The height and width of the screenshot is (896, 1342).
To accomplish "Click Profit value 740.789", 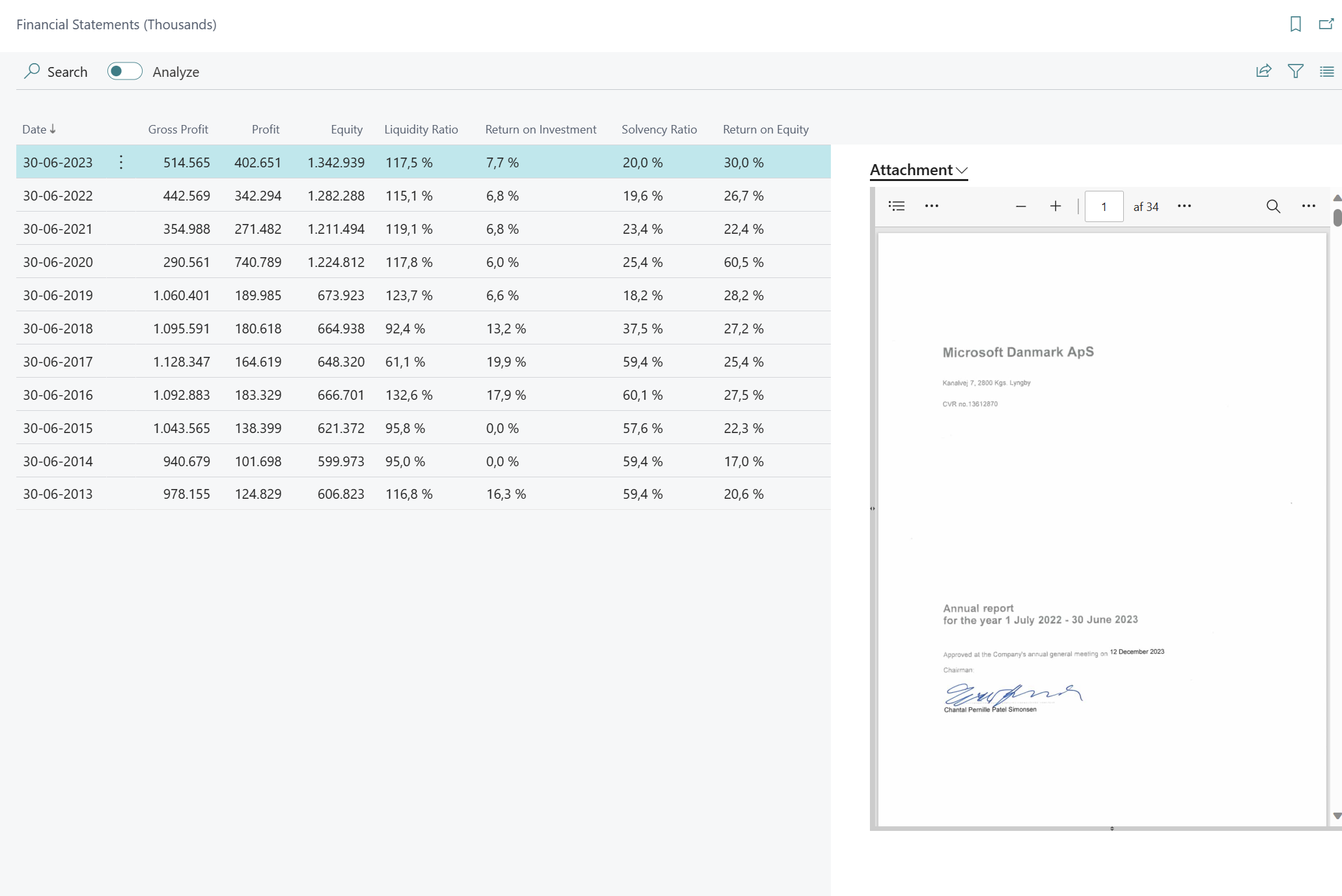I will pos(258,262).
